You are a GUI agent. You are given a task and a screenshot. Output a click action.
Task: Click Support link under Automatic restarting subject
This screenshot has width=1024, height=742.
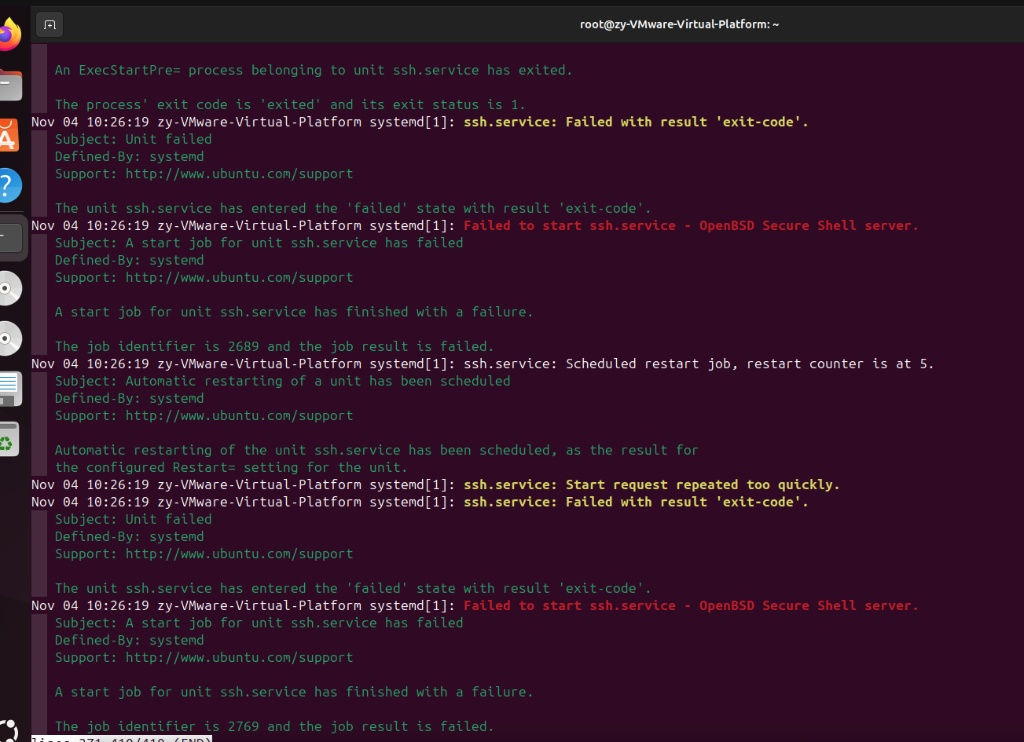click(239, 415)
